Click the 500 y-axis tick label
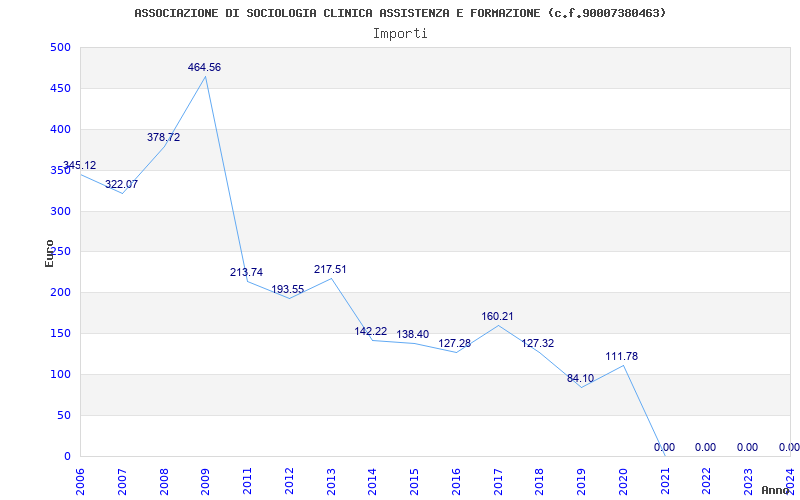800x500 pixels. click(x=60, y=47)
